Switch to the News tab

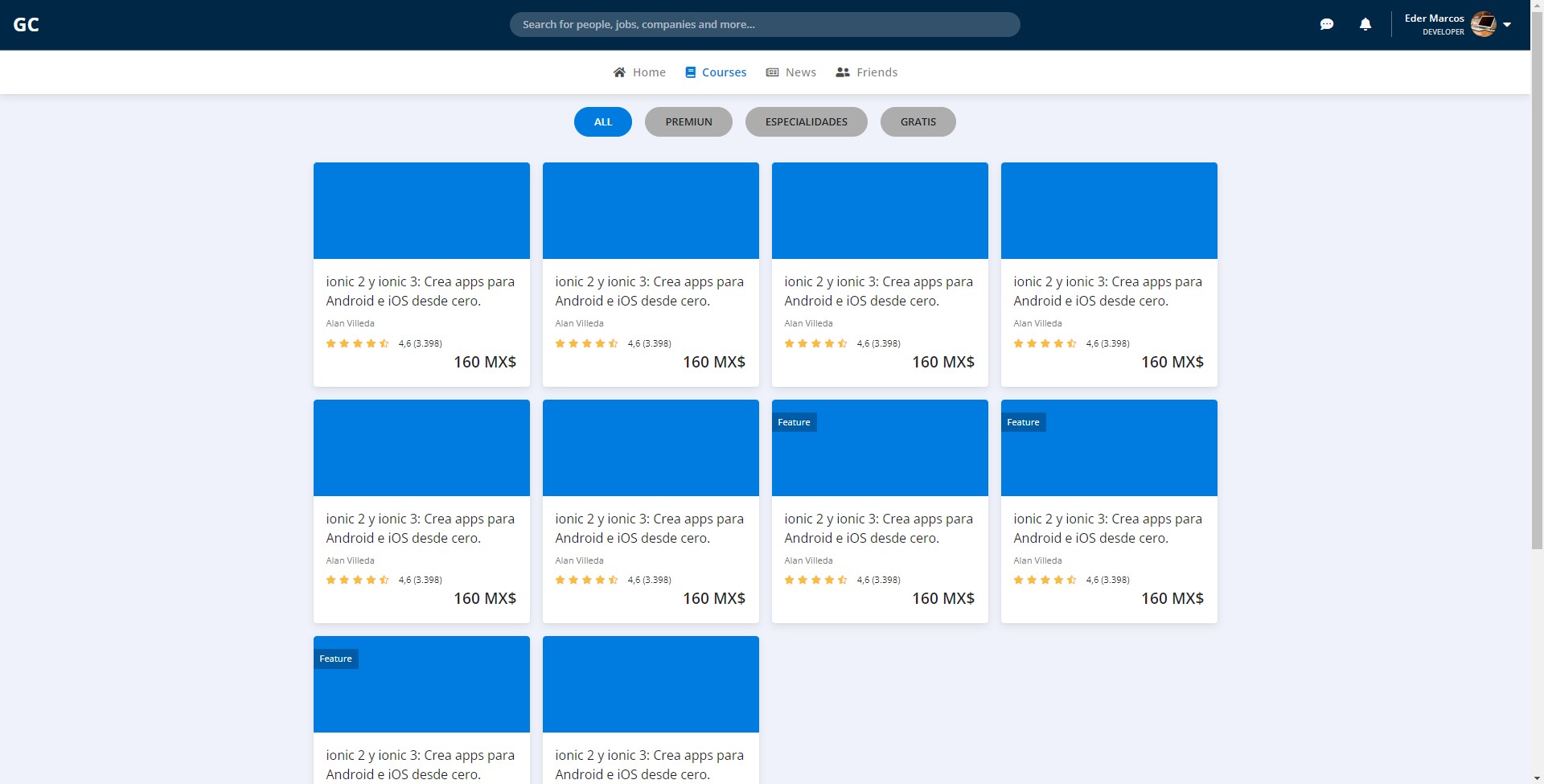pyautogui.click(x=791, y=72)
